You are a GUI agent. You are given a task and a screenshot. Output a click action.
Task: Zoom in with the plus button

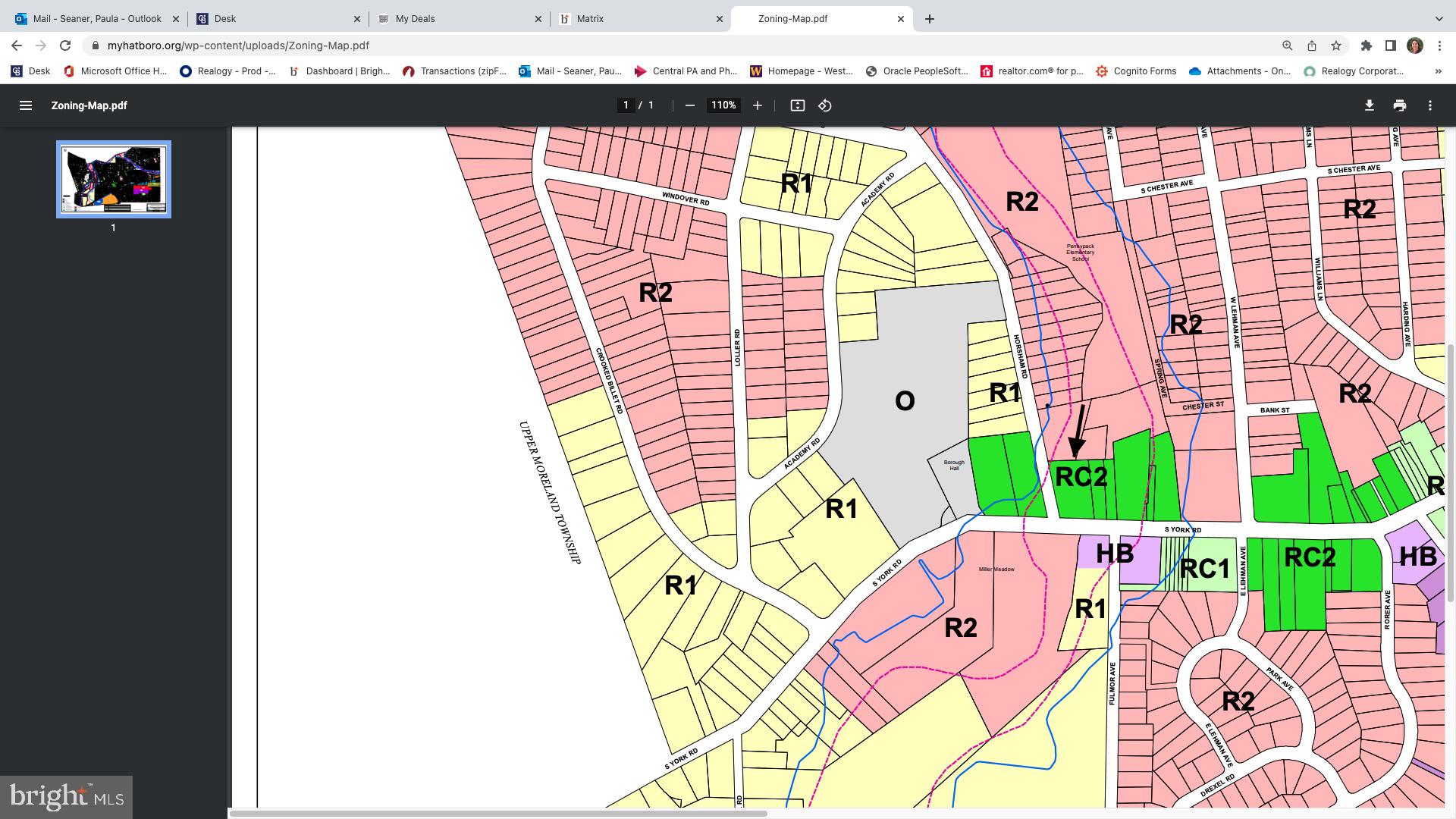tap(757, 105)
